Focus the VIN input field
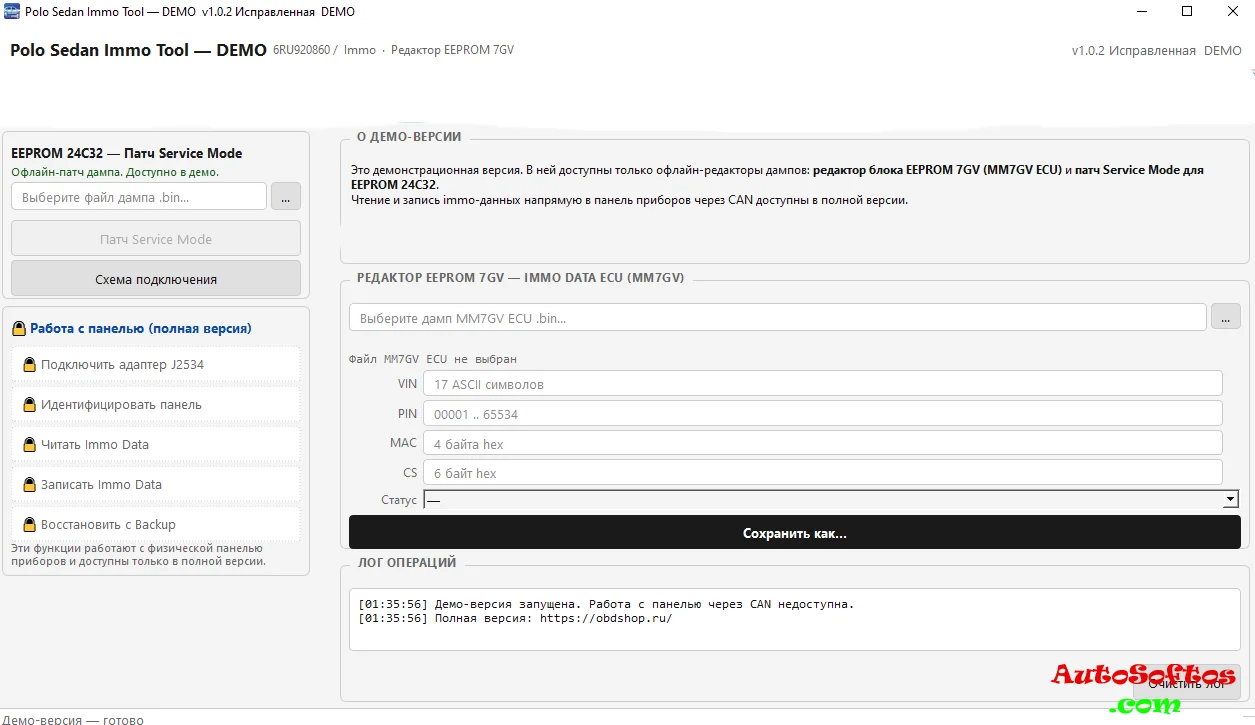1255x725 pixels. pos(822,384)
